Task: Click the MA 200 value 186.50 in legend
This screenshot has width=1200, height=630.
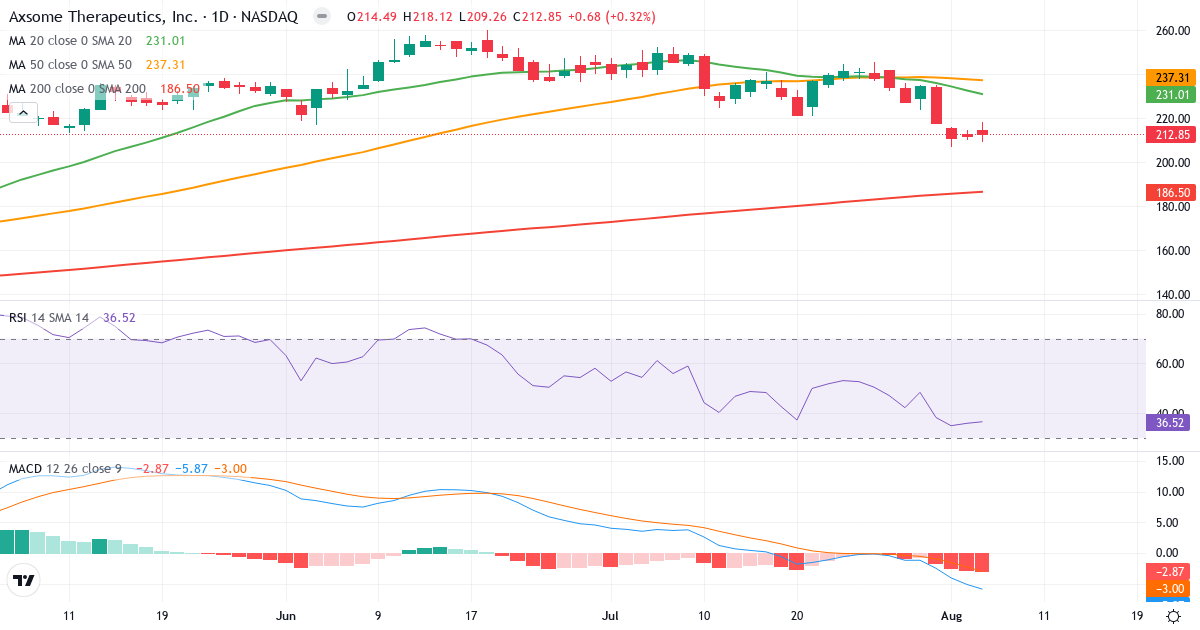Action: [x=180, y=89]
